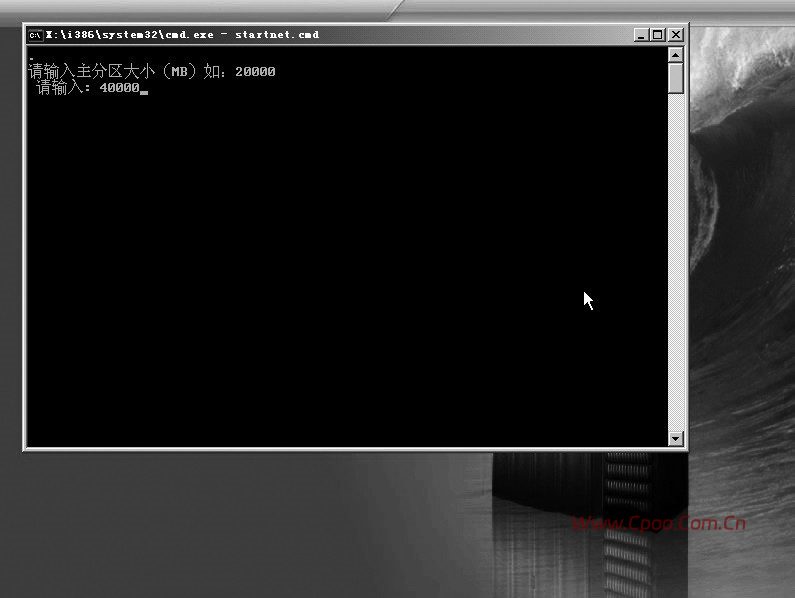The width and height of the screenshot is (795, 598).
Task: Maximize the cmd.exe console window
Action: pyautogui.click(x=658, y=35)
